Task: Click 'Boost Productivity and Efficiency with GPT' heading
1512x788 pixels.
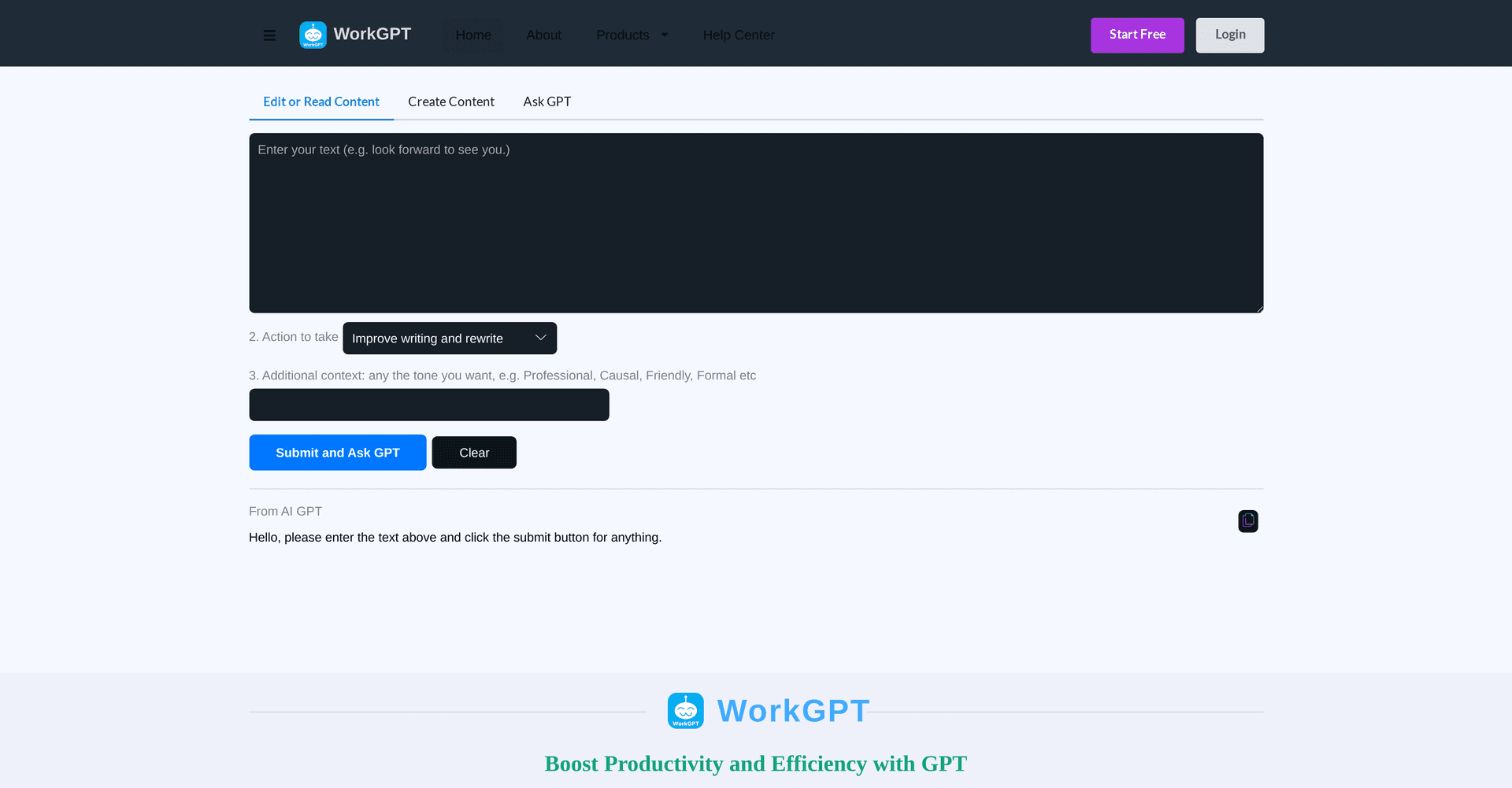Action: coord(756,764)
